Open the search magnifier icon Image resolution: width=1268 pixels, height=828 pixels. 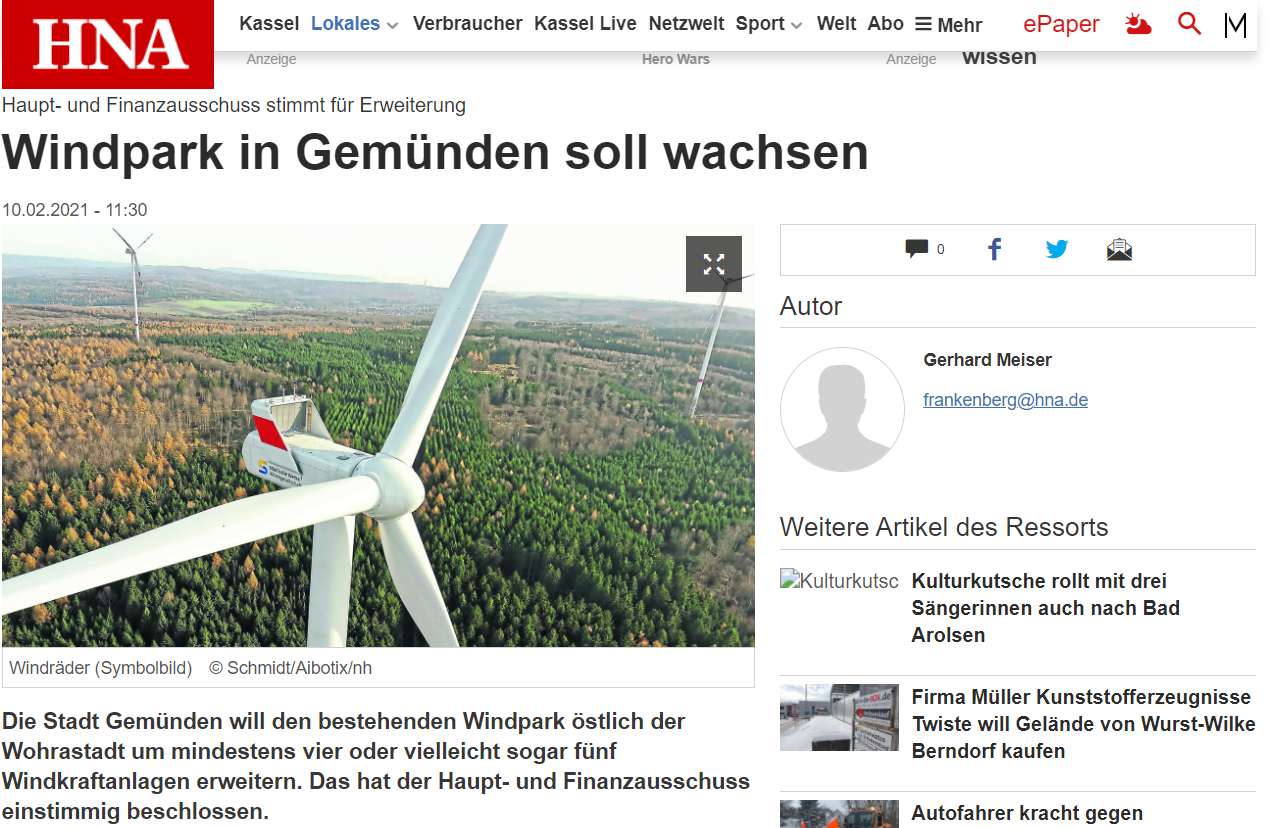(1189, 23)
